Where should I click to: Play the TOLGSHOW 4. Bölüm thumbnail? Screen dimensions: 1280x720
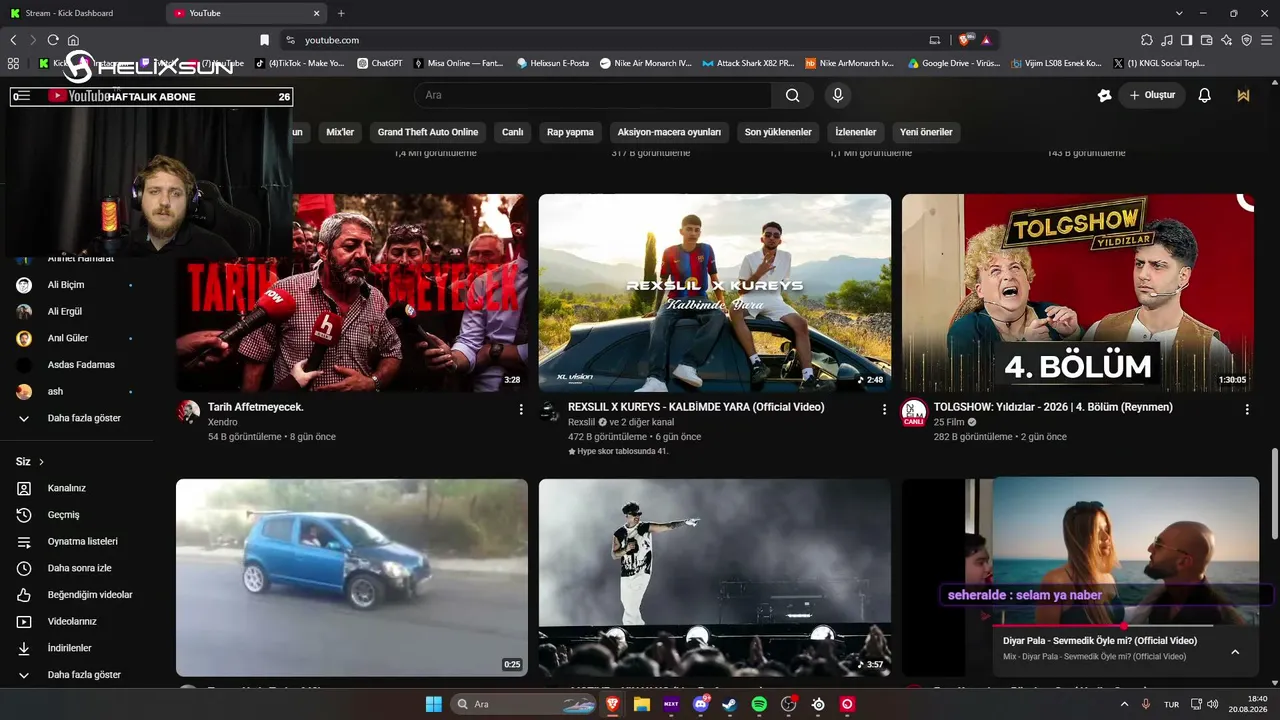tap(1078, 293)
